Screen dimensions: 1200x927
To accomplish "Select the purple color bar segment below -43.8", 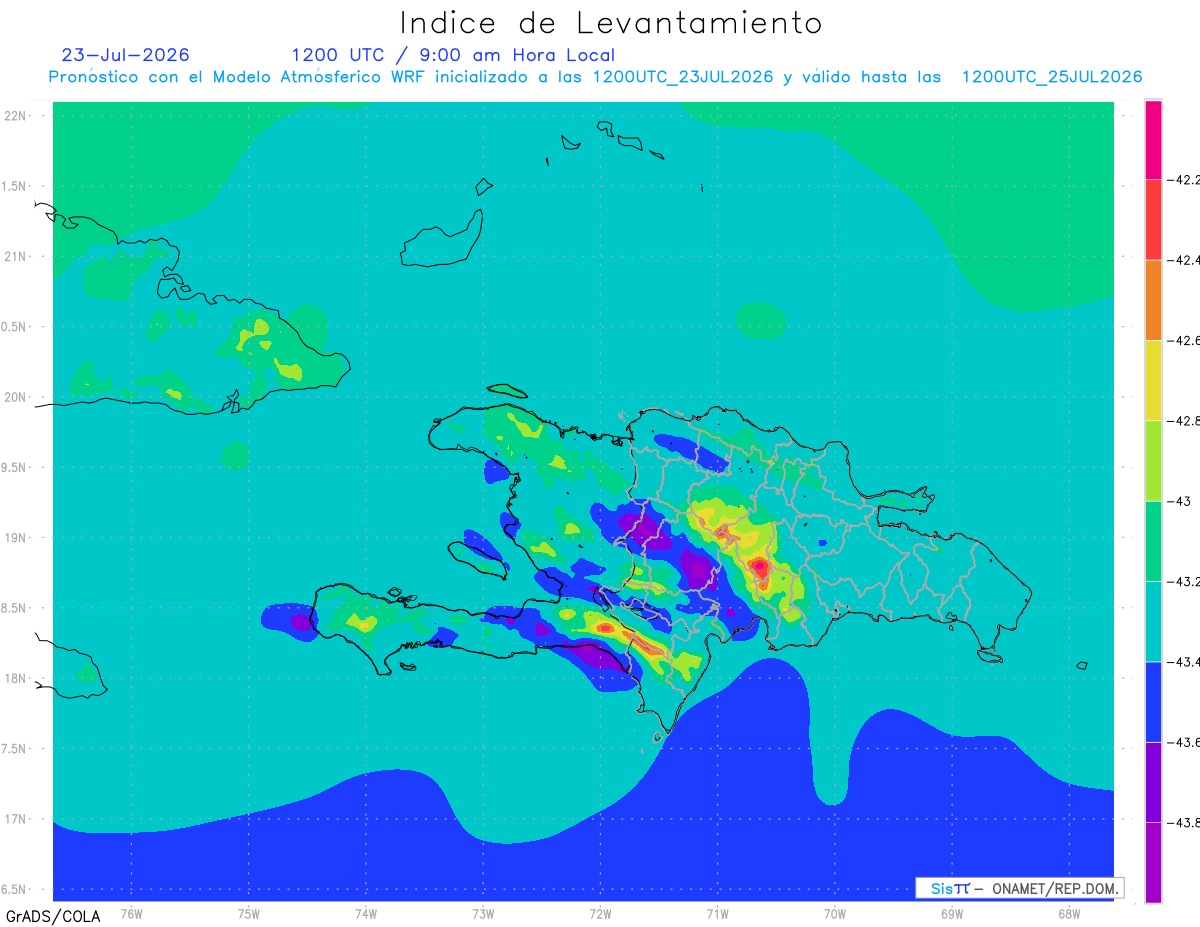I will pos(1153,862).
